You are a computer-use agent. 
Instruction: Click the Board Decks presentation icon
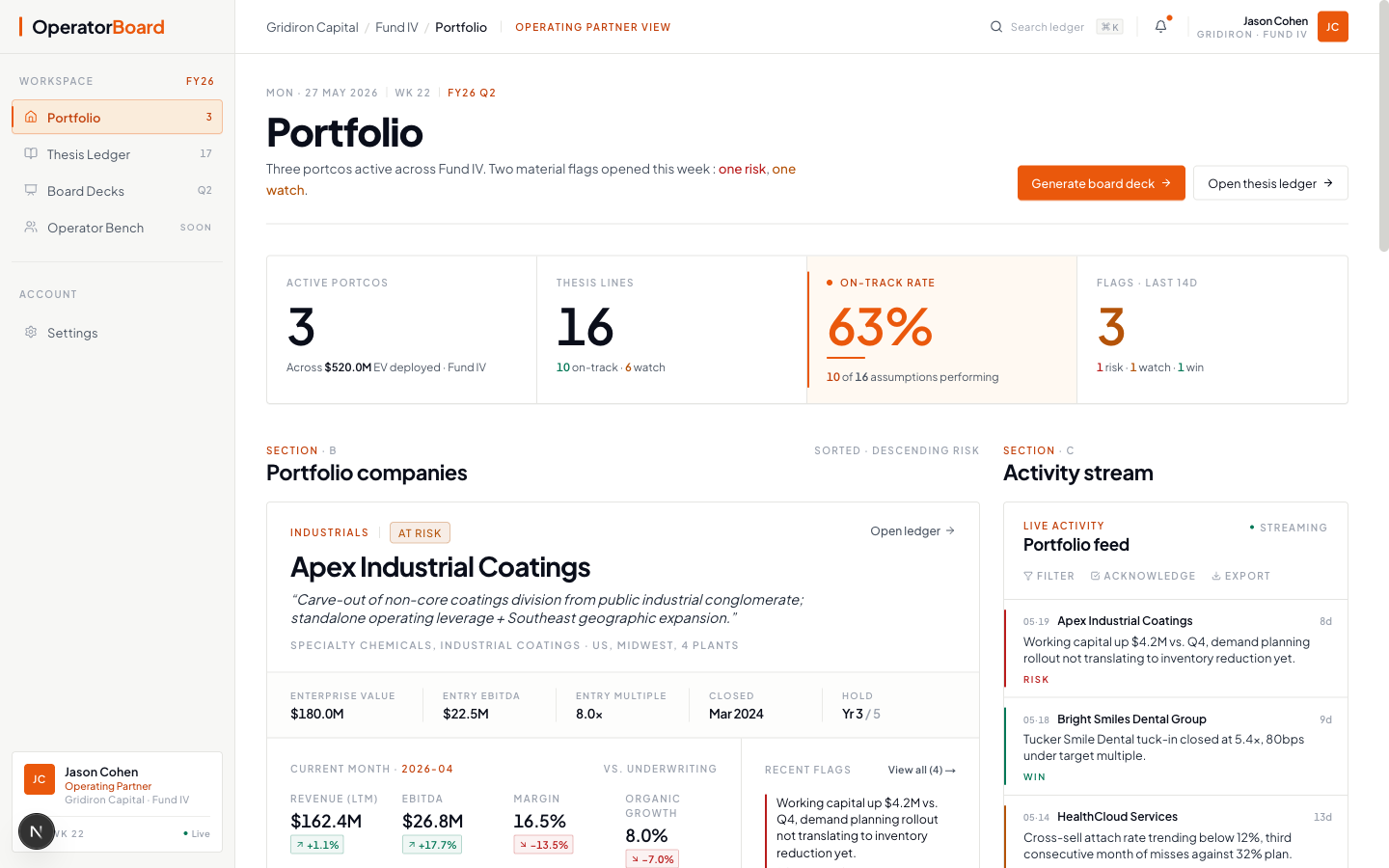click(x=31, y=190)
